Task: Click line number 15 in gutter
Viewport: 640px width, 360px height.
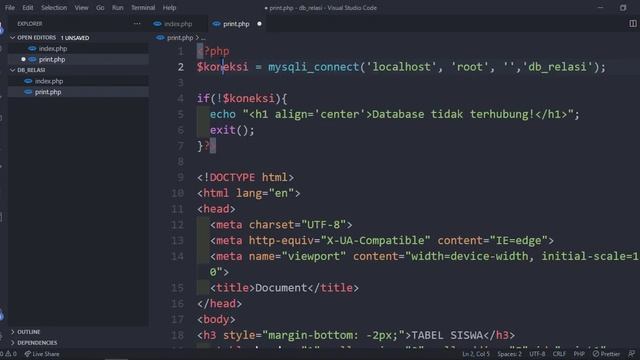Action: pyautogui.click(x=177, y=288)
